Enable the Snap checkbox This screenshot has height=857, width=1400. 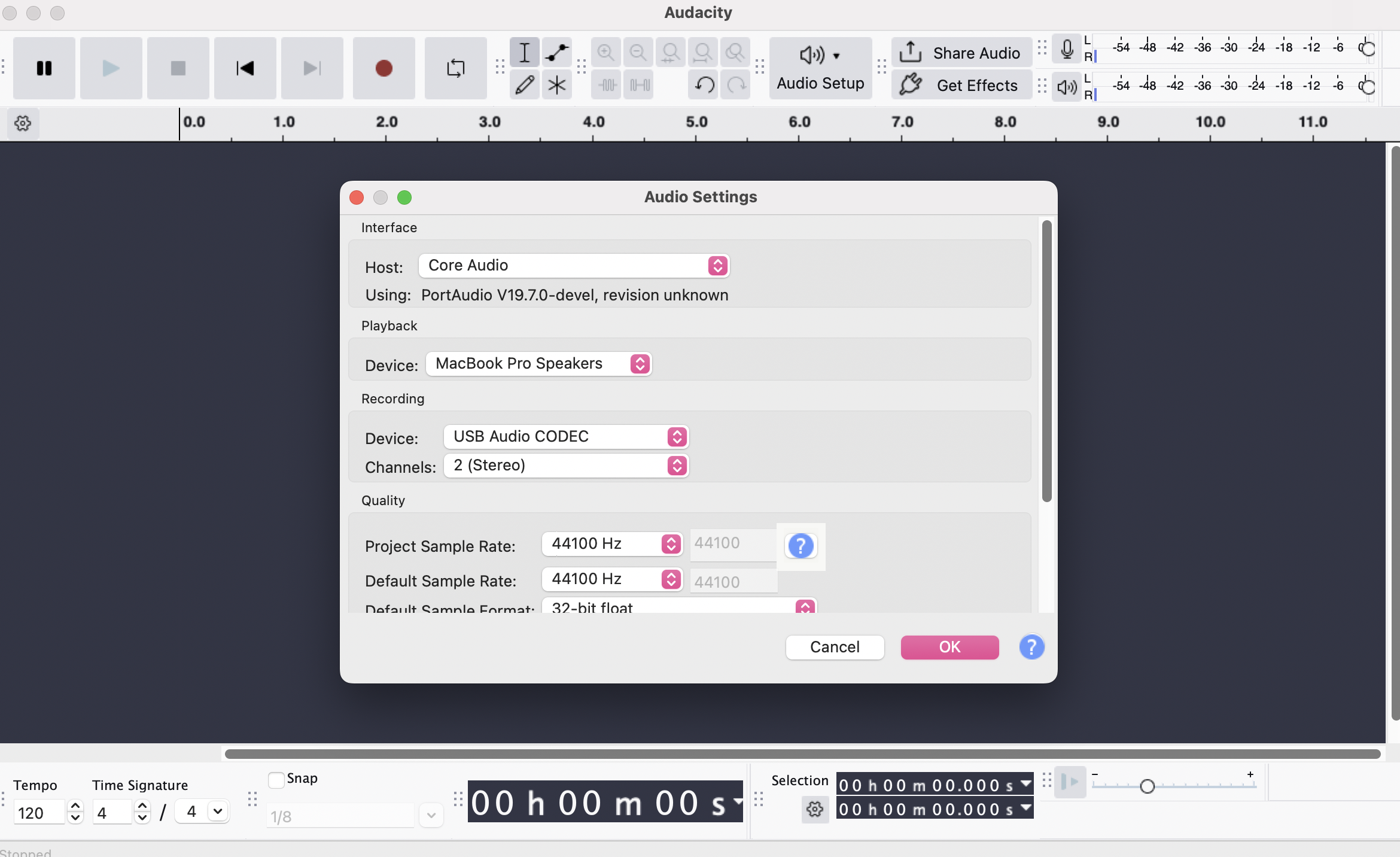[276, 780]
